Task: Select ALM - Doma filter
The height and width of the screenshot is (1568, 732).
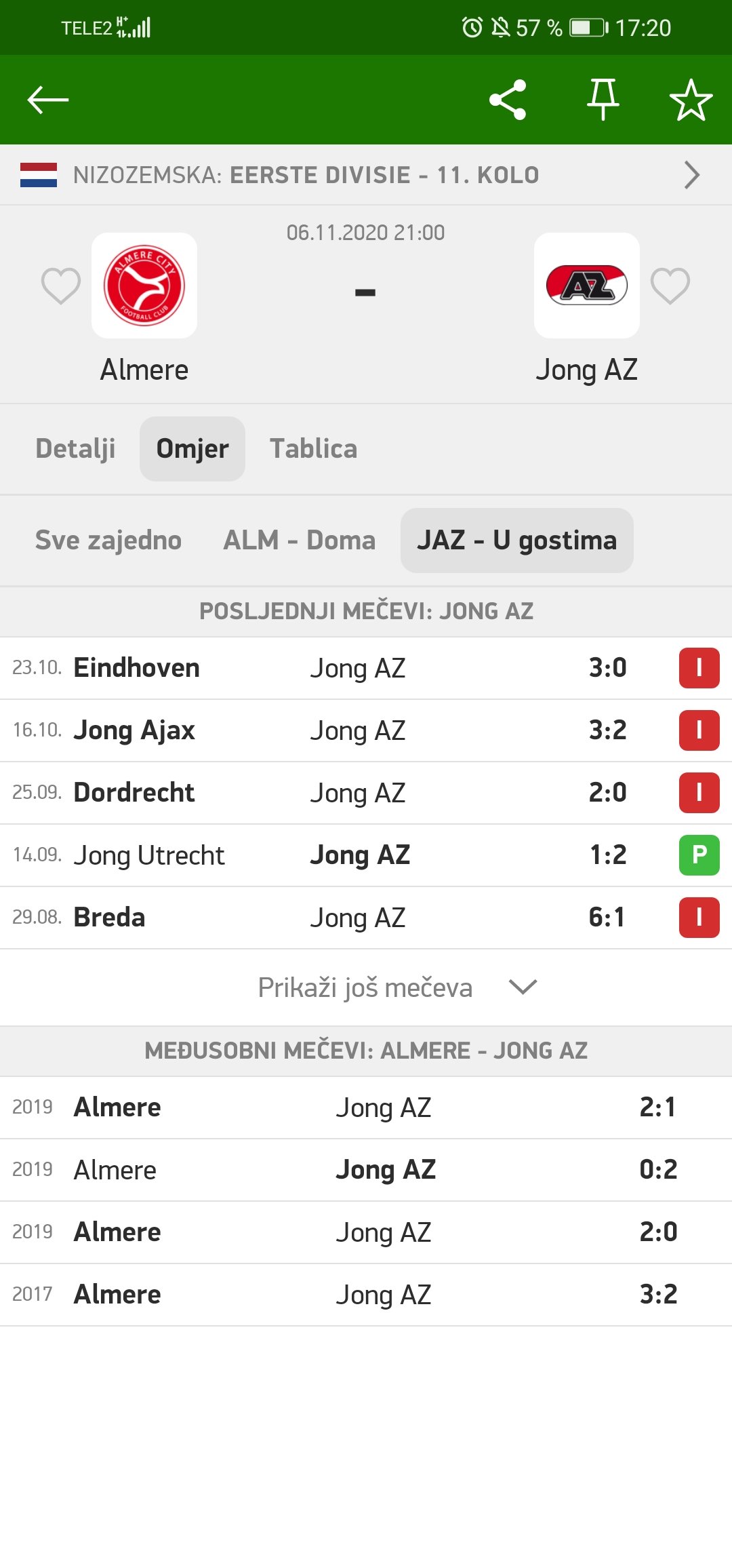Action: click(300, 541)
